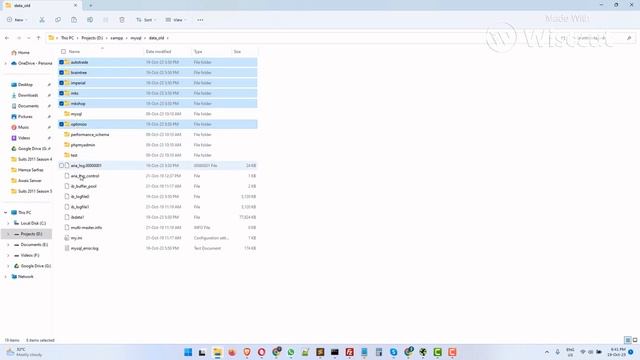Screen dimensions: 640x360
Task: Go forward with the right arrow
Action: click(18, 38)
